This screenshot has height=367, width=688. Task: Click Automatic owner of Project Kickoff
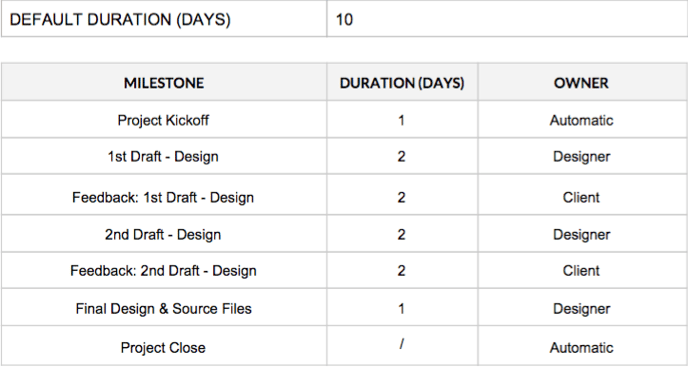581,120
